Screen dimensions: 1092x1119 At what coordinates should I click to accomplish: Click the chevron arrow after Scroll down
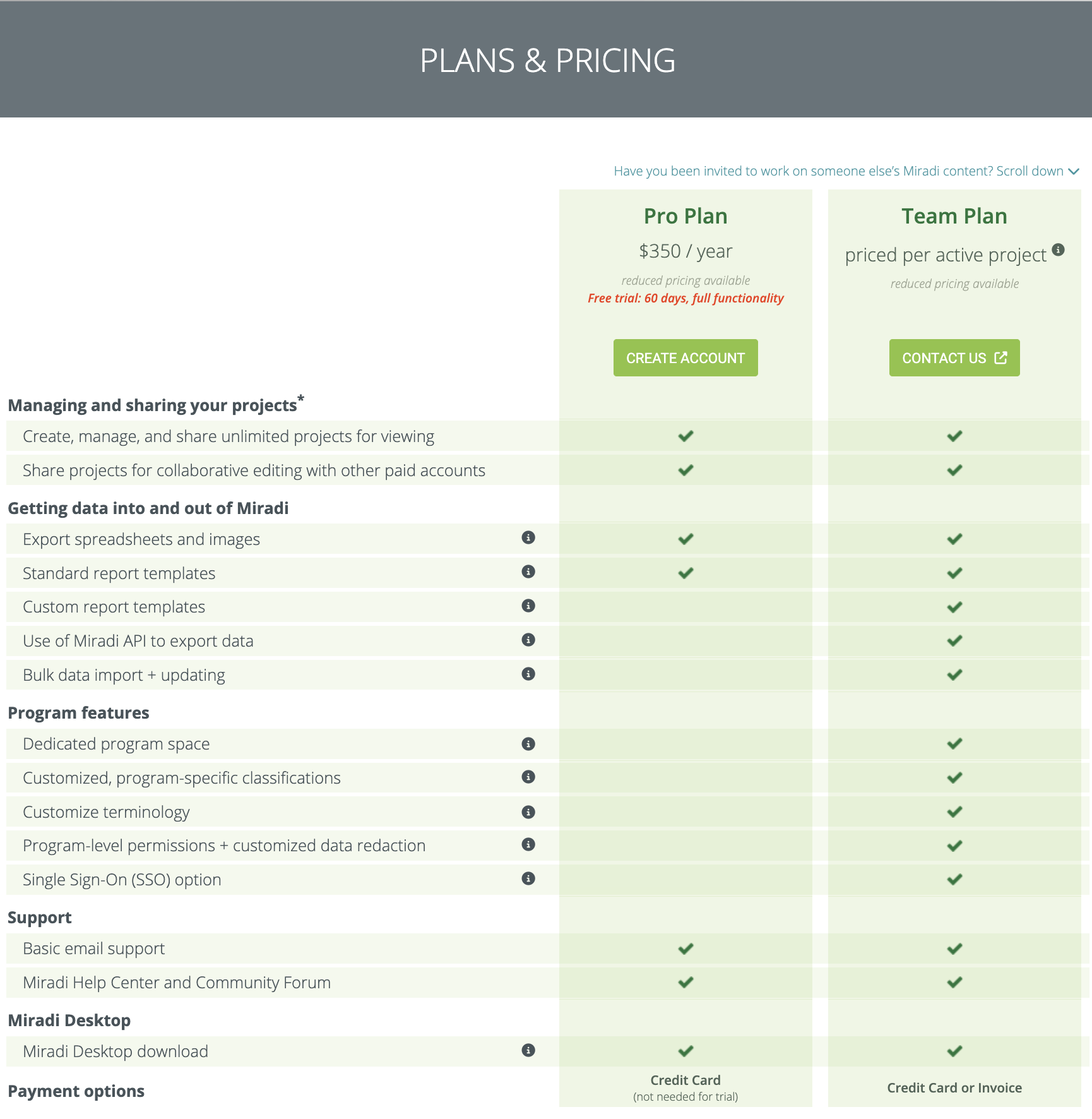1074,172
